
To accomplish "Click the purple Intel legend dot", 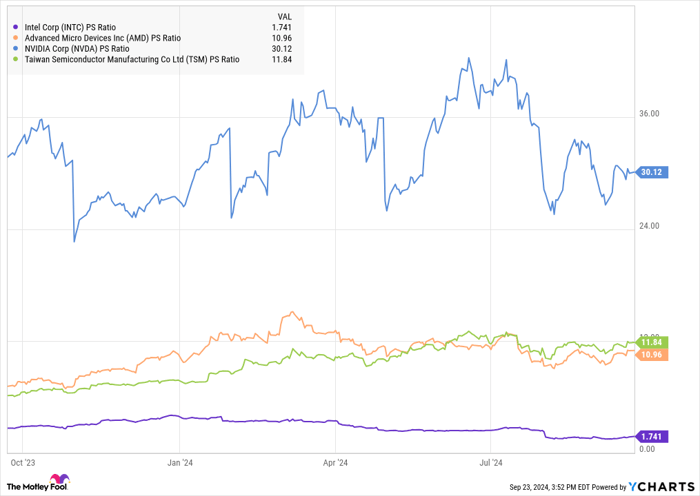I will pyautogui.click(x=16, y=27).
